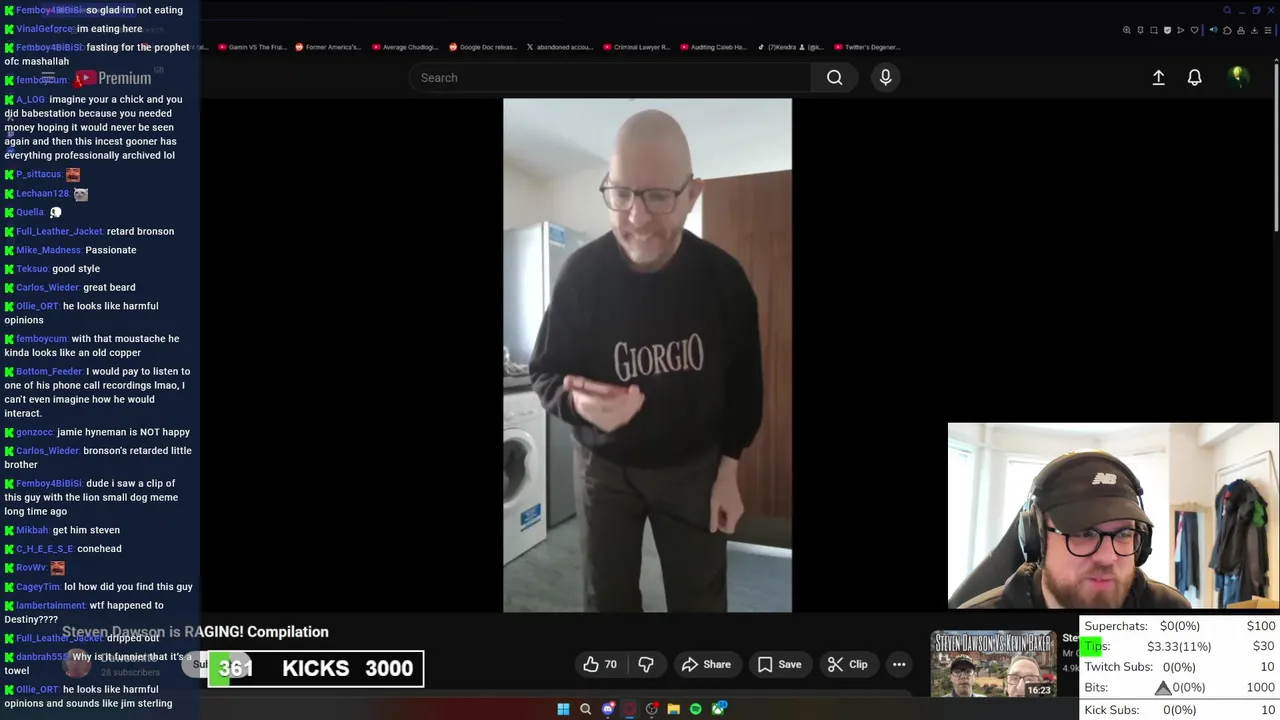Click the browser tab search icon
The height and width of the screenshot is (720, 1280).
[1227, 10]
